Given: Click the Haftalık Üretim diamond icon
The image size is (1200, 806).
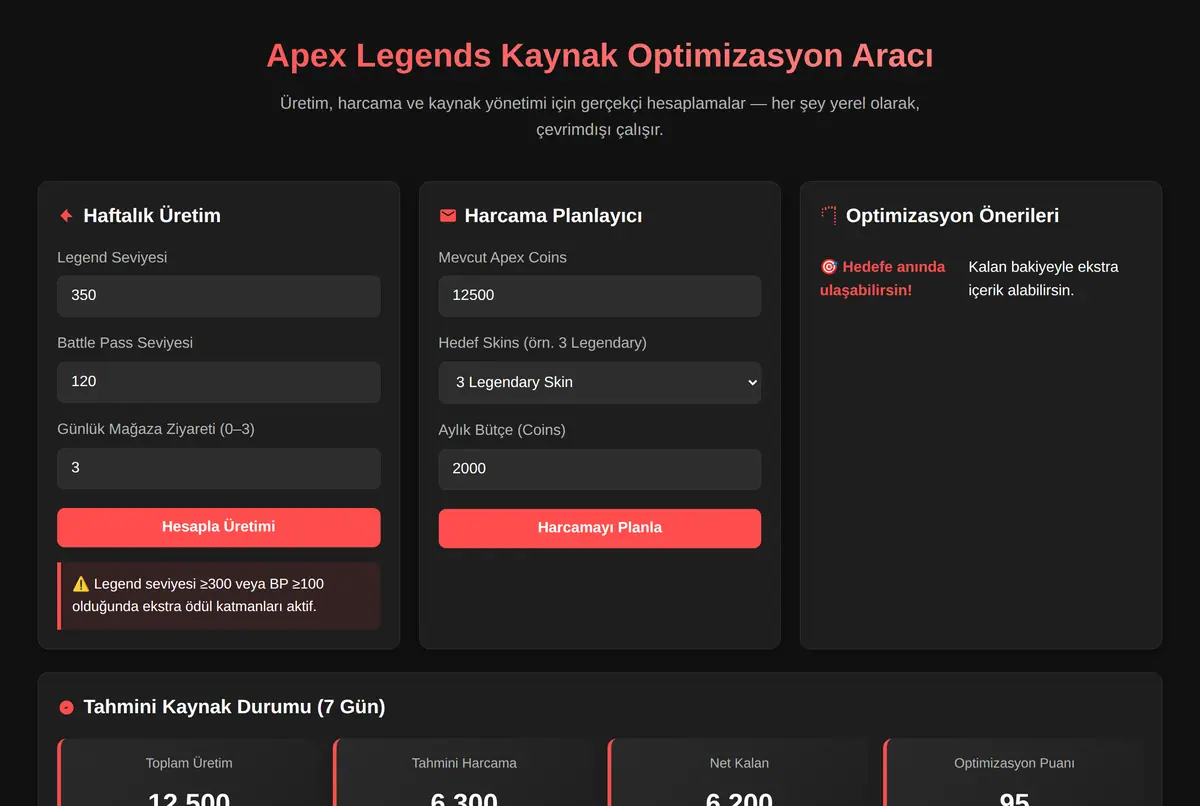Looking at the screenshot, I should coord(66,216).
